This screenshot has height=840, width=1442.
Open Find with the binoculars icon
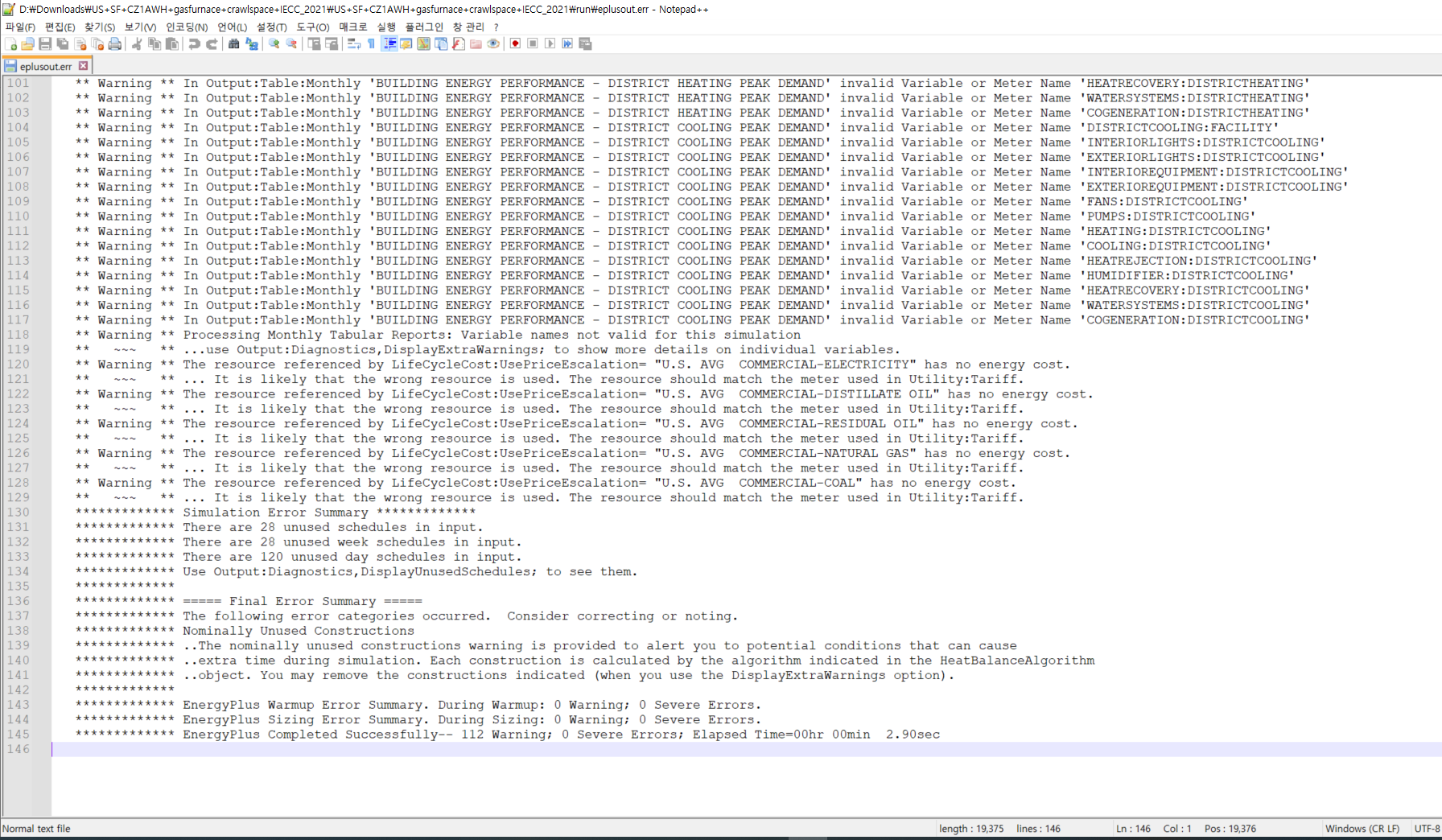click(x=233, y=43)
